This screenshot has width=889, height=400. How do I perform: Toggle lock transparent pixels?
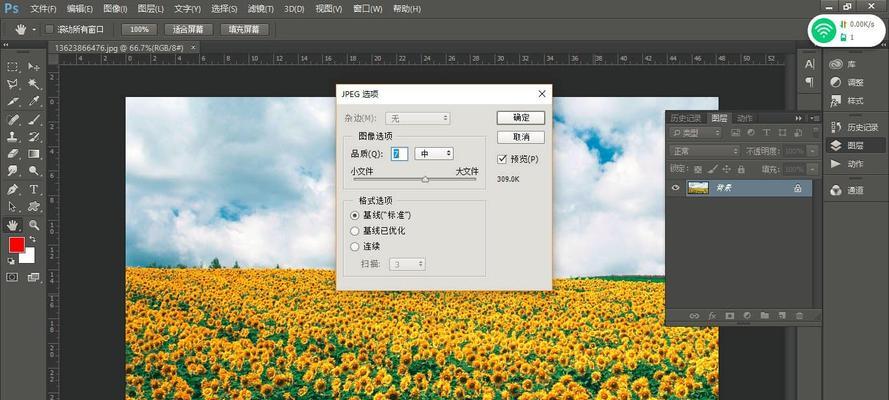coord(698,169)
